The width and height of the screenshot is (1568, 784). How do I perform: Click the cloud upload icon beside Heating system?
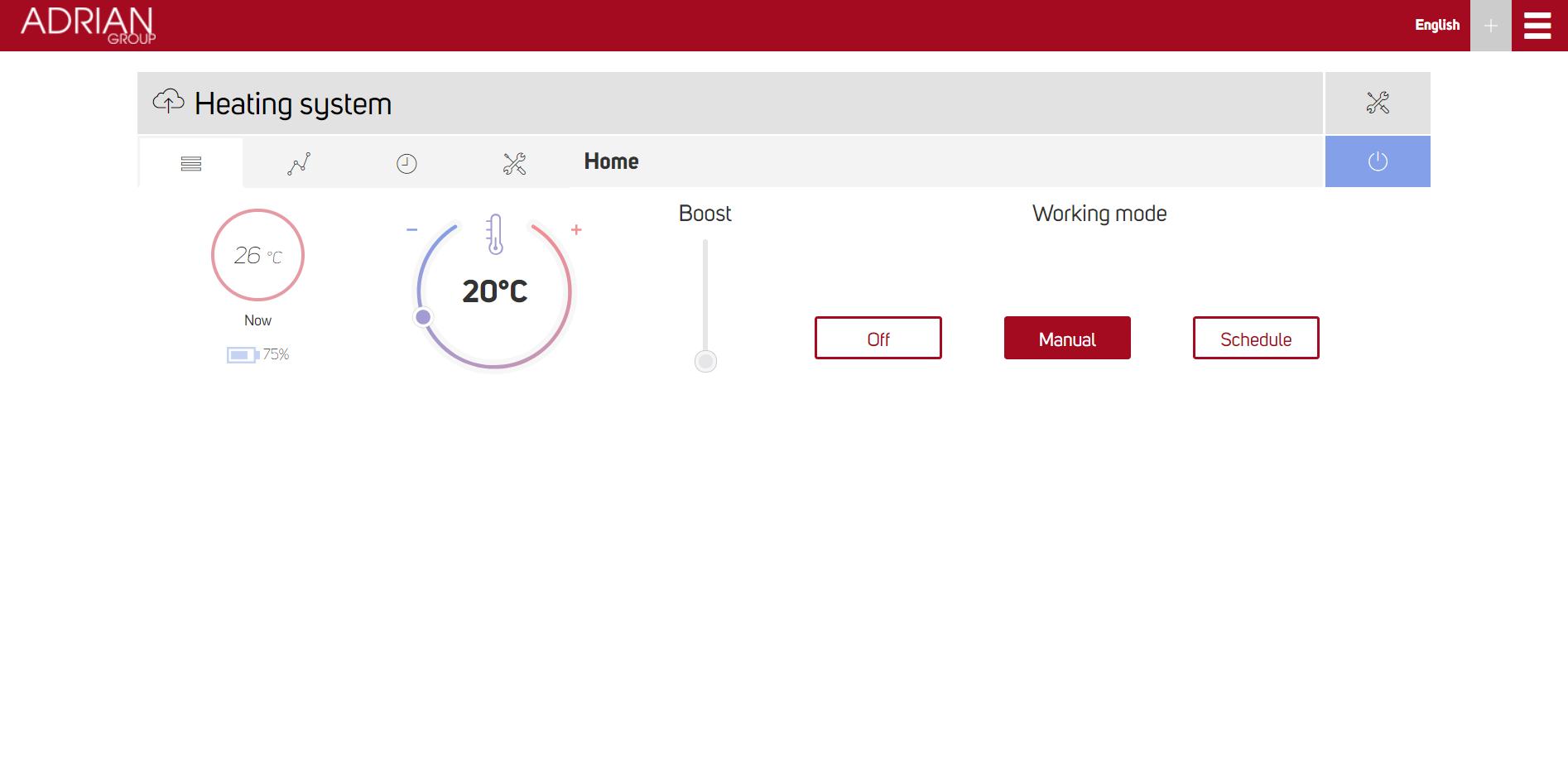click(x=169, y=101)
